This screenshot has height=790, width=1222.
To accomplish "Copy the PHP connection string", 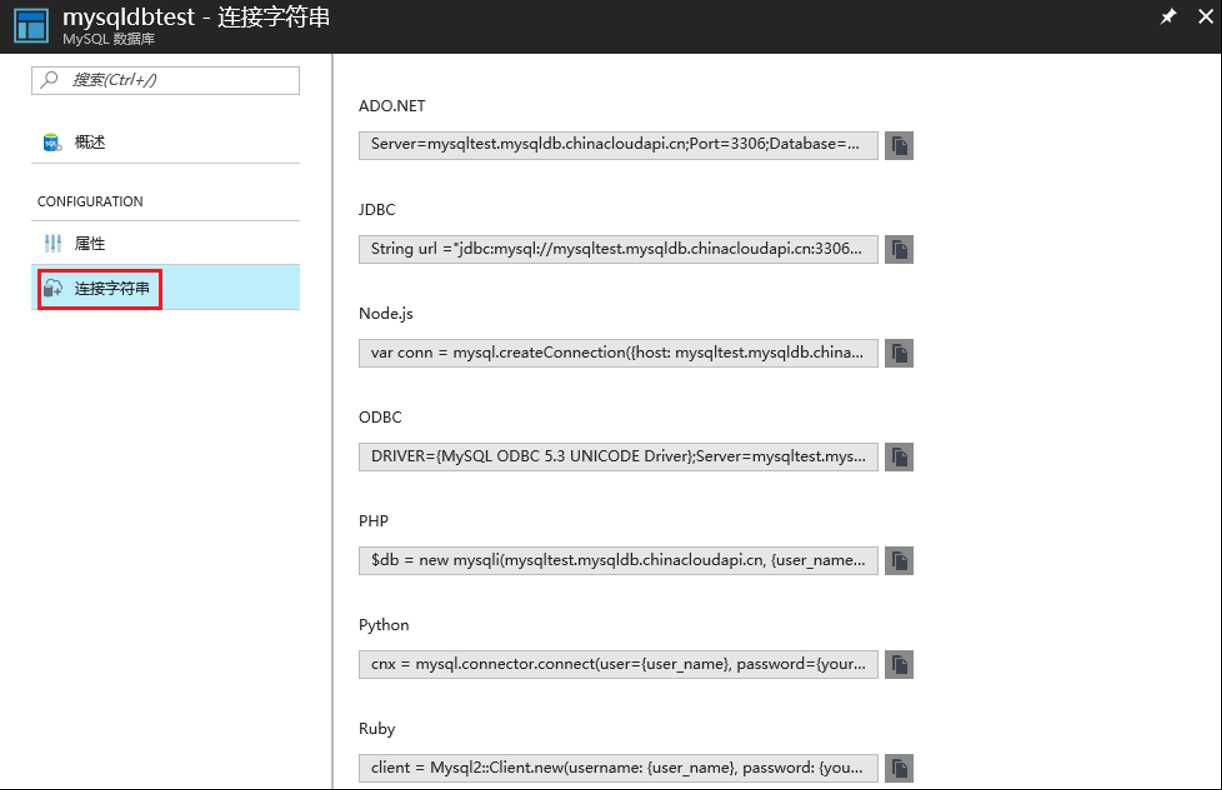I will 899,561.
